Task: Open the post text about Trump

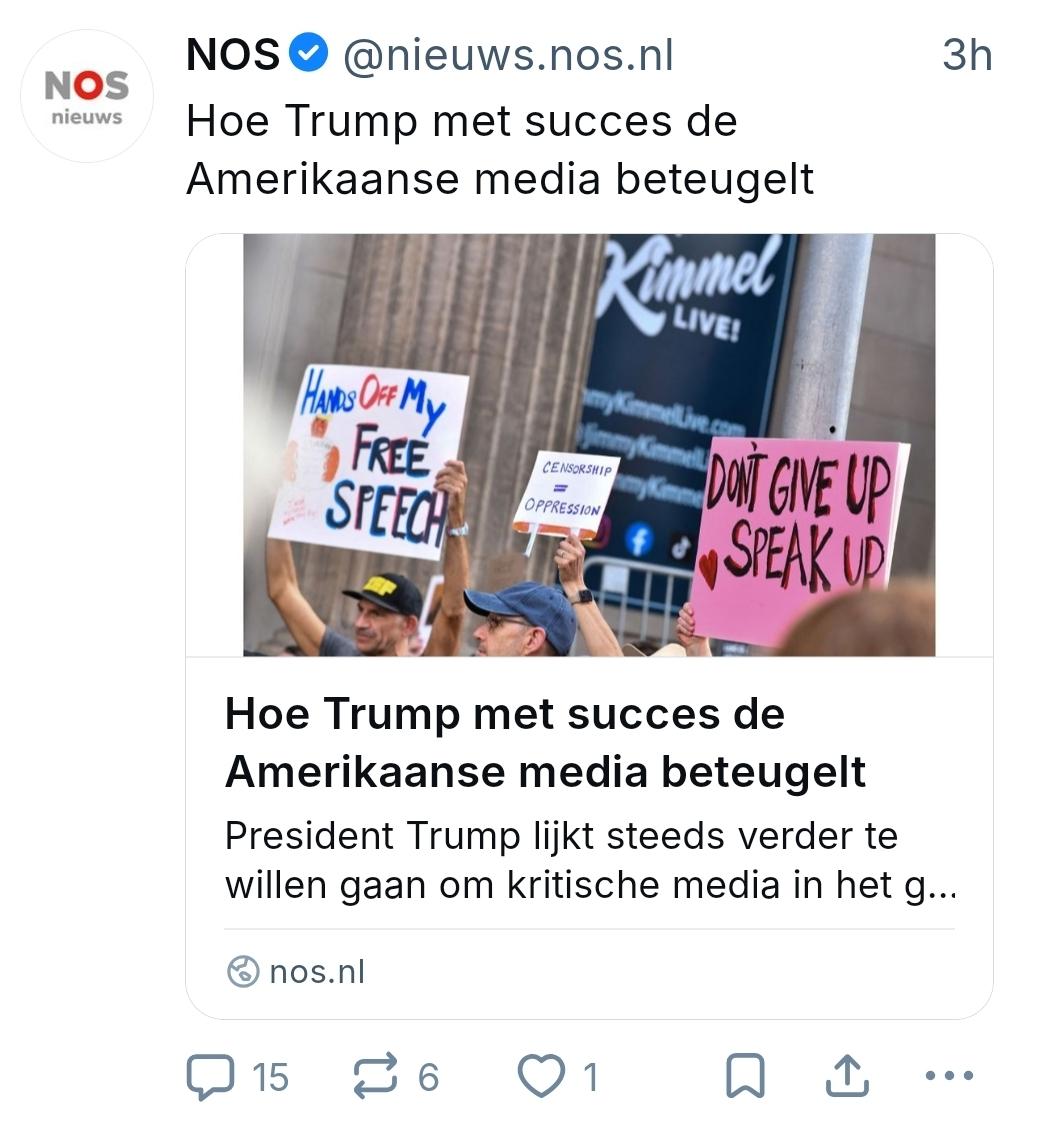Action: [500, 150]
